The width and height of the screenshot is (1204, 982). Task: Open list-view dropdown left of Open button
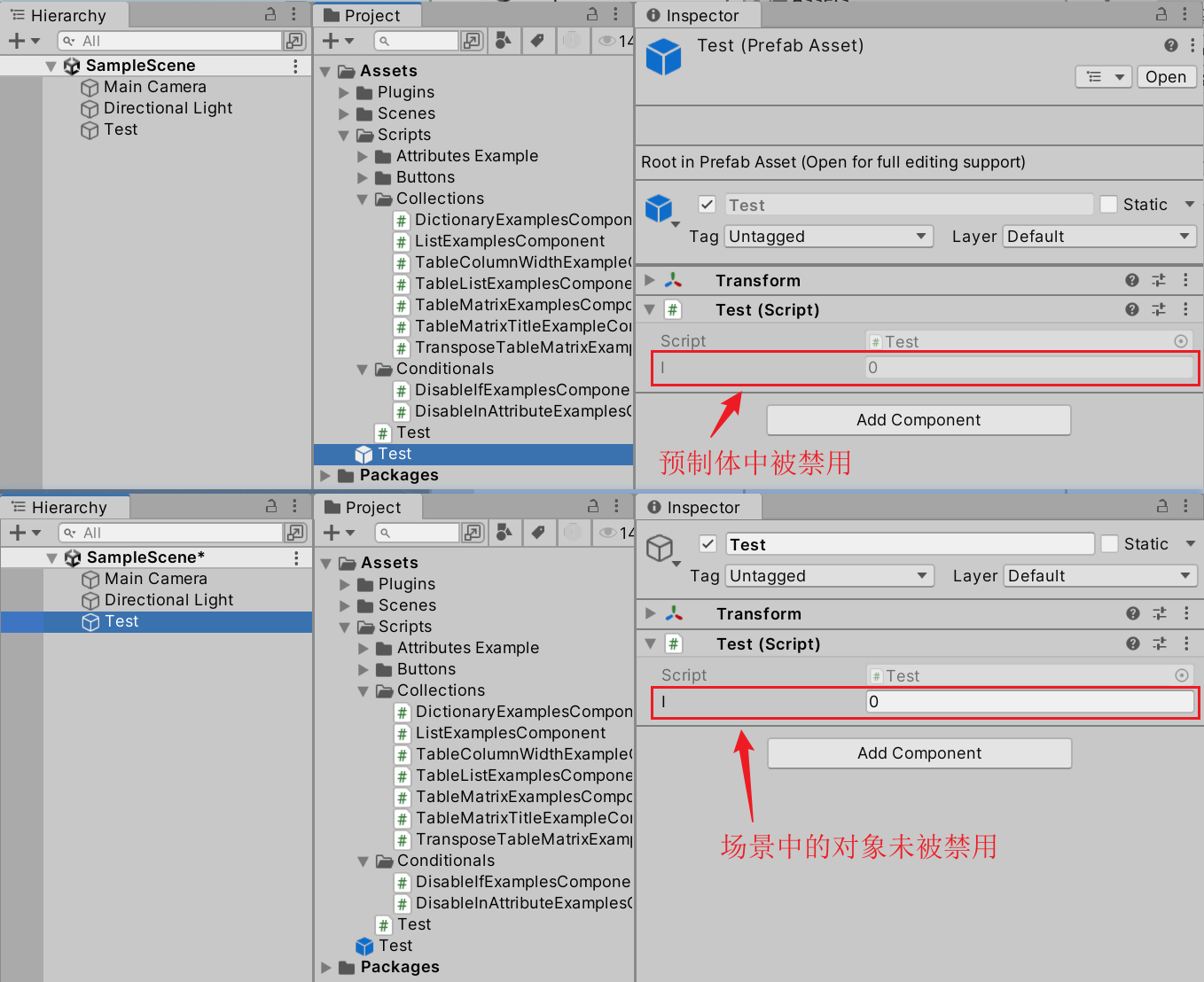(x=1104, y=77)
